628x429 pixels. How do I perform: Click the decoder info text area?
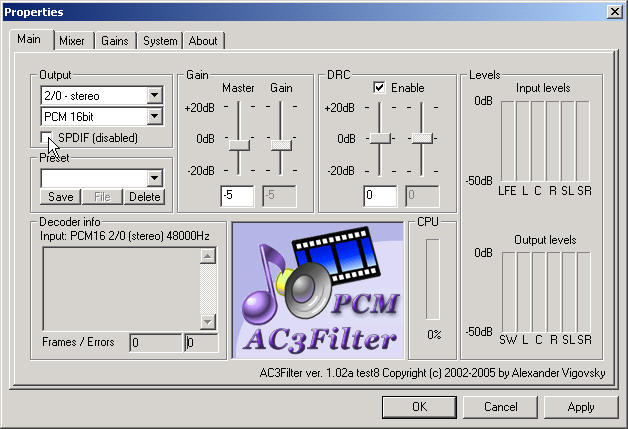[122, 288]
